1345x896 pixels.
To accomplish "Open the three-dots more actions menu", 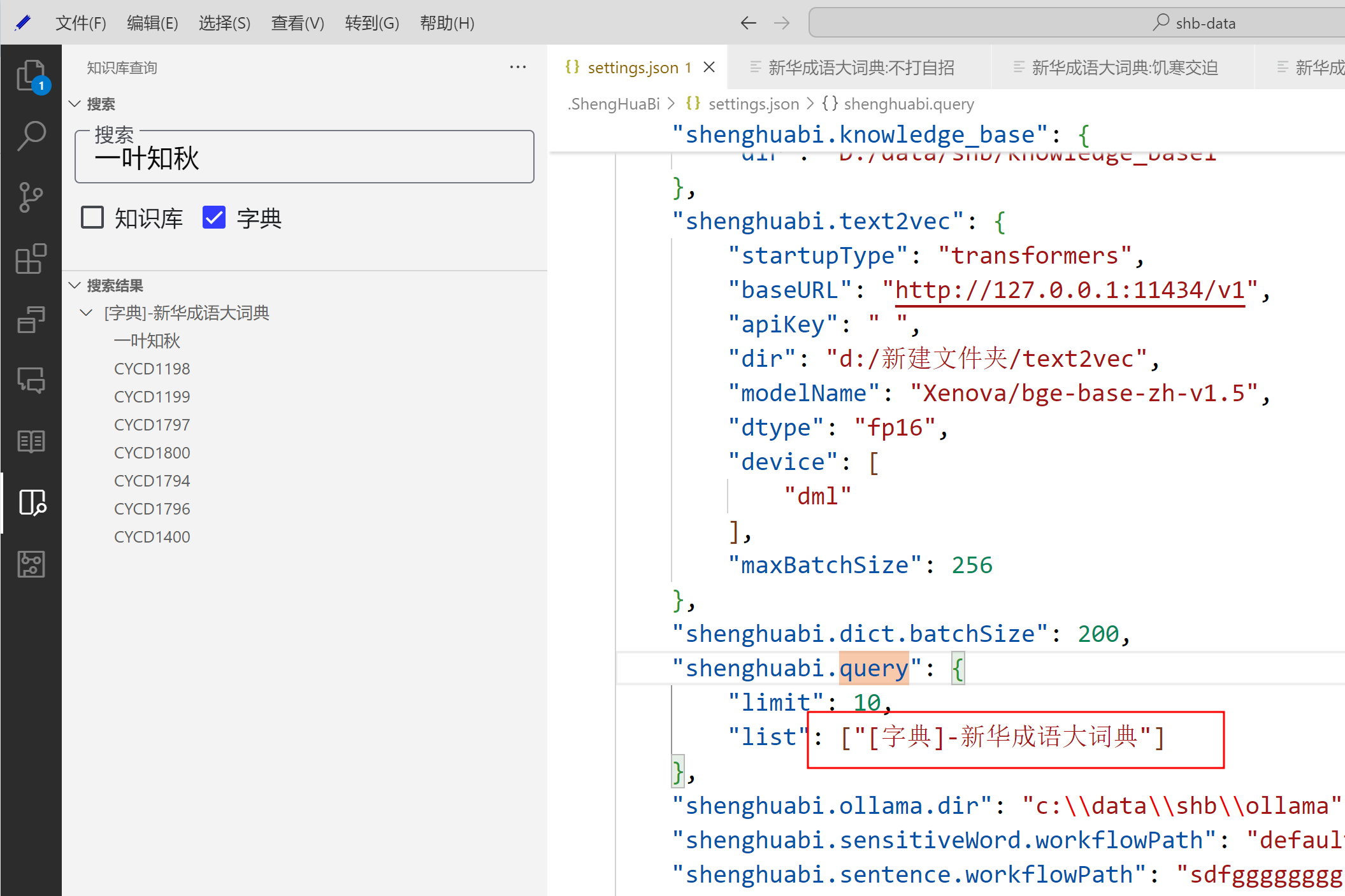I will (x=517, y=67).
